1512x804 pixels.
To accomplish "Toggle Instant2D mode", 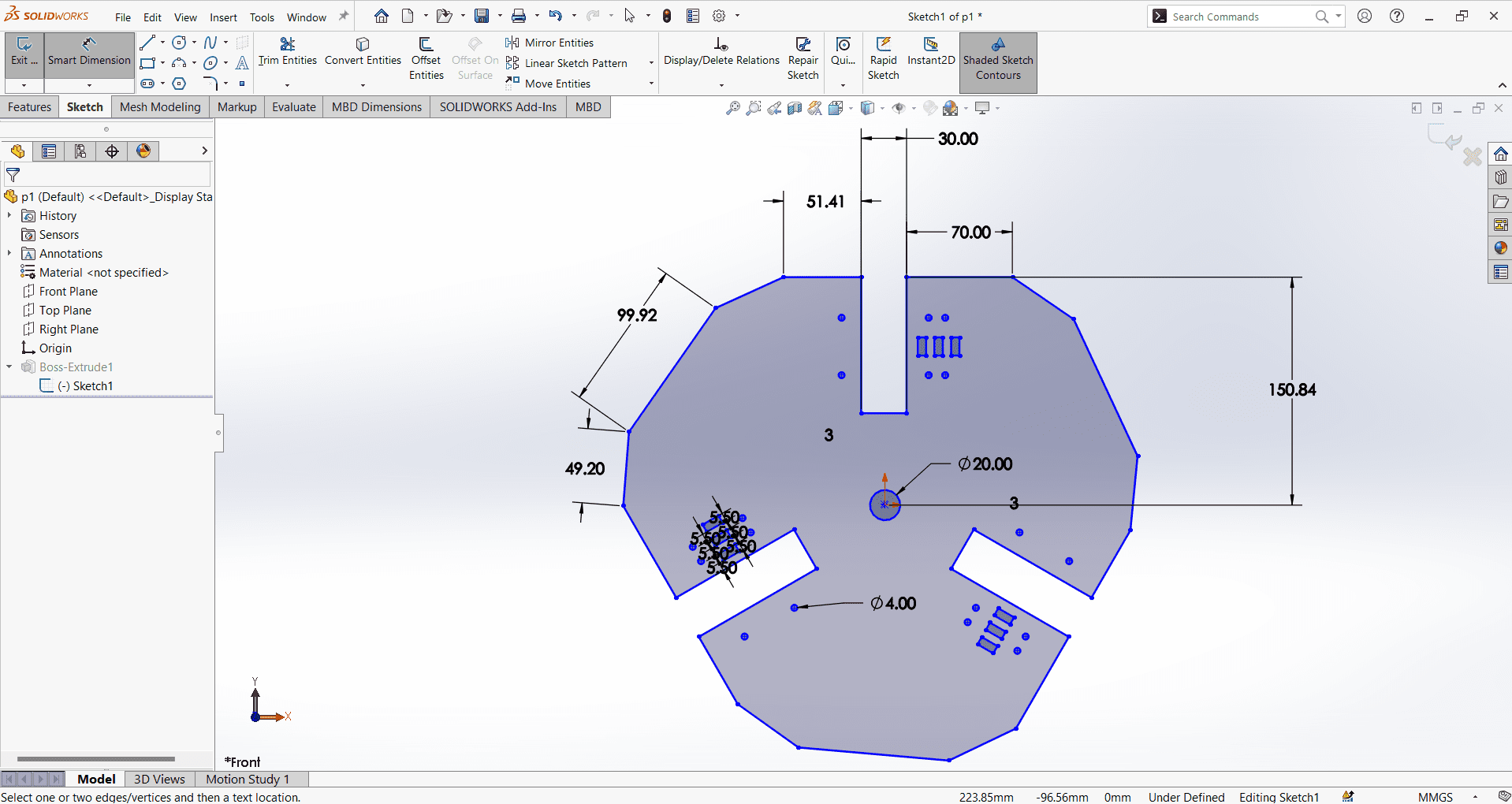I will [x=931, y=52].
